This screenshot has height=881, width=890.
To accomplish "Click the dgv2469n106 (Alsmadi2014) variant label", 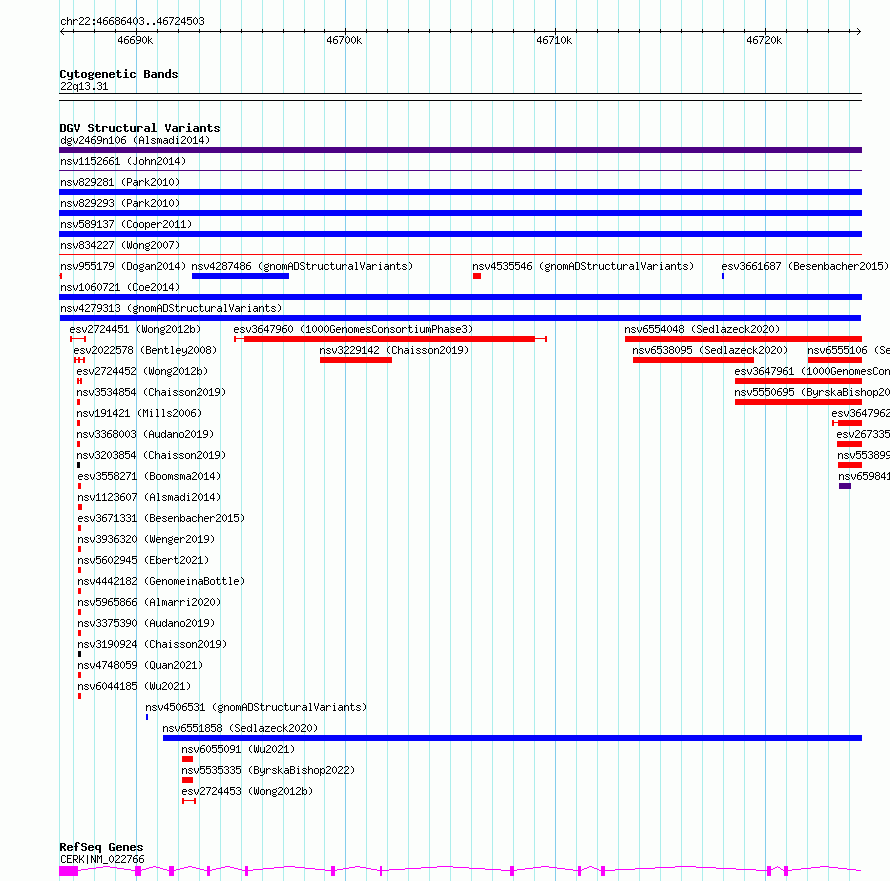I will (x=135, y=140).
